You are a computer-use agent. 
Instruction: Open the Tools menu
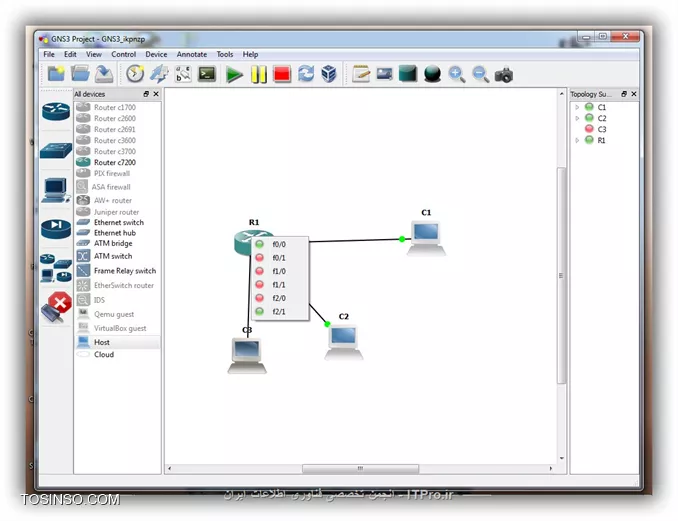[x=225, y=54]
